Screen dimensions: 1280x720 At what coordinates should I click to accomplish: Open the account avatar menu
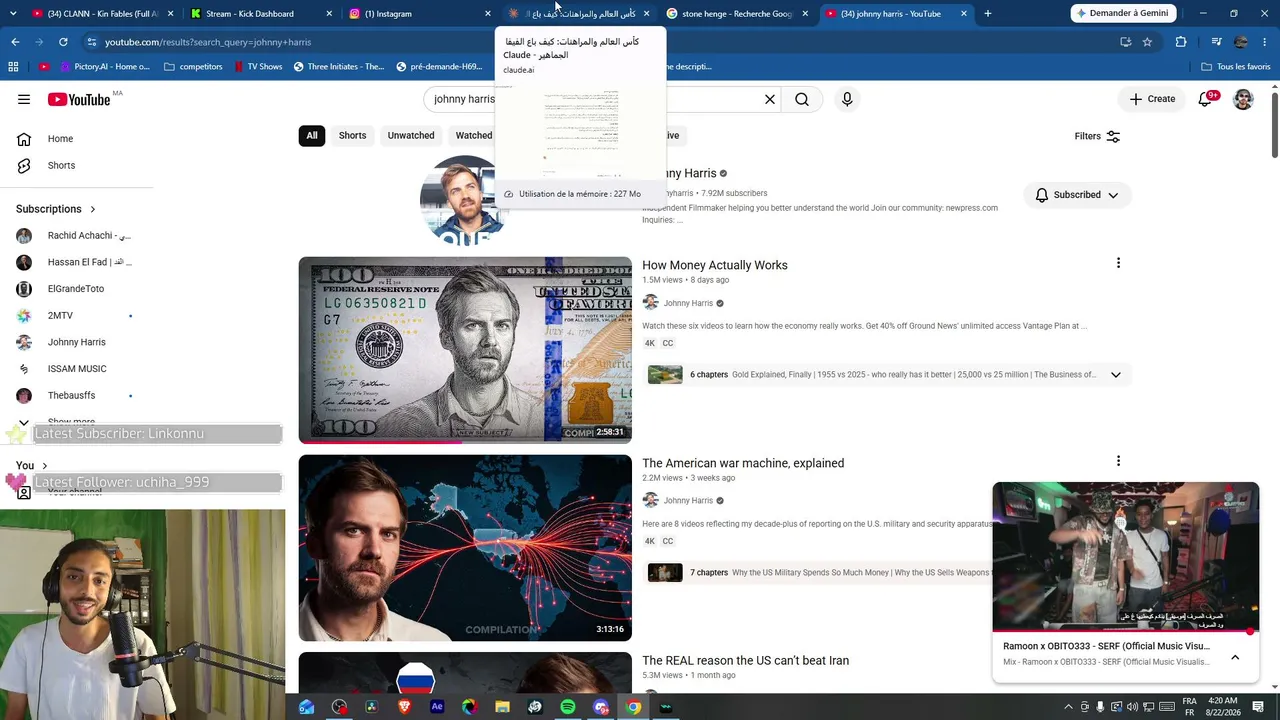pyautogui.click(x=1243, y=99)
